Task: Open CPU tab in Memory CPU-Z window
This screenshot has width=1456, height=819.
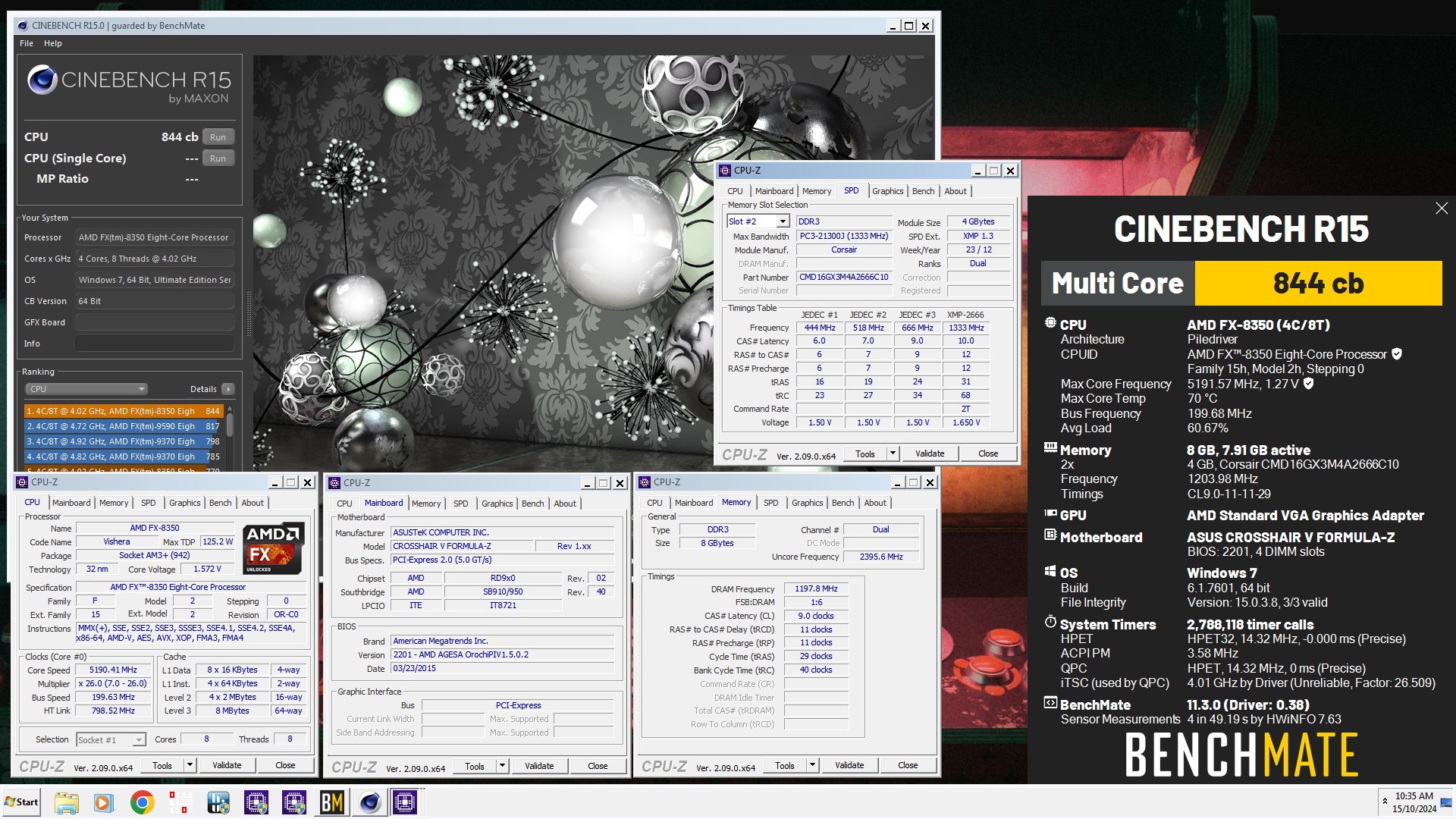Action: click(654, 503)
